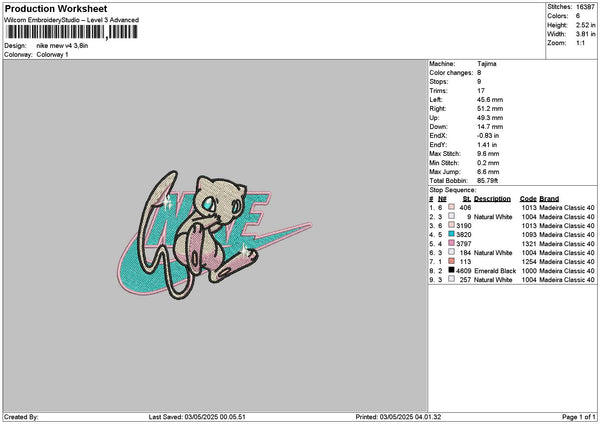Select the Down value '14.7 mm'
This screenshot has height=424, width=600.
(490, 127)
